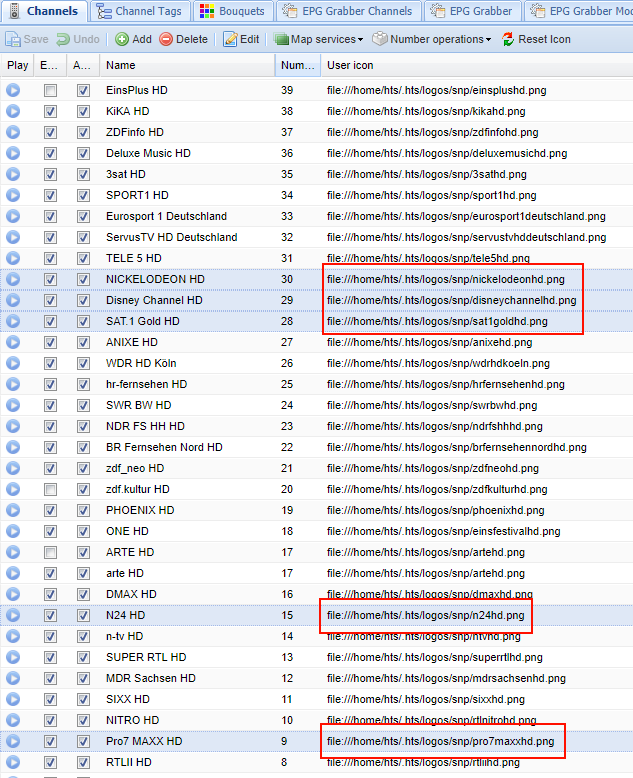Viewport: 633px width, 778px height.
Task: Open the Number operations dropdown
Action: [432, 39]
